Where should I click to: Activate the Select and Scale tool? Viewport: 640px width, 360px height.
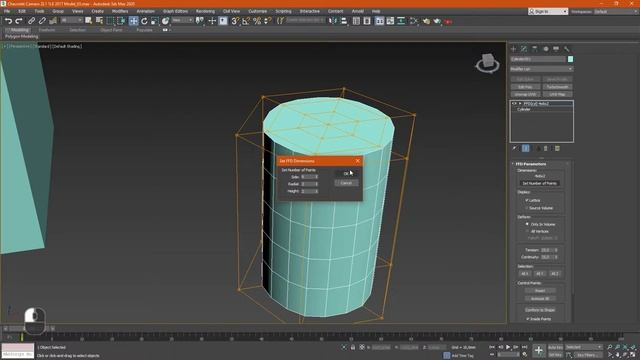tap(155, 21)
